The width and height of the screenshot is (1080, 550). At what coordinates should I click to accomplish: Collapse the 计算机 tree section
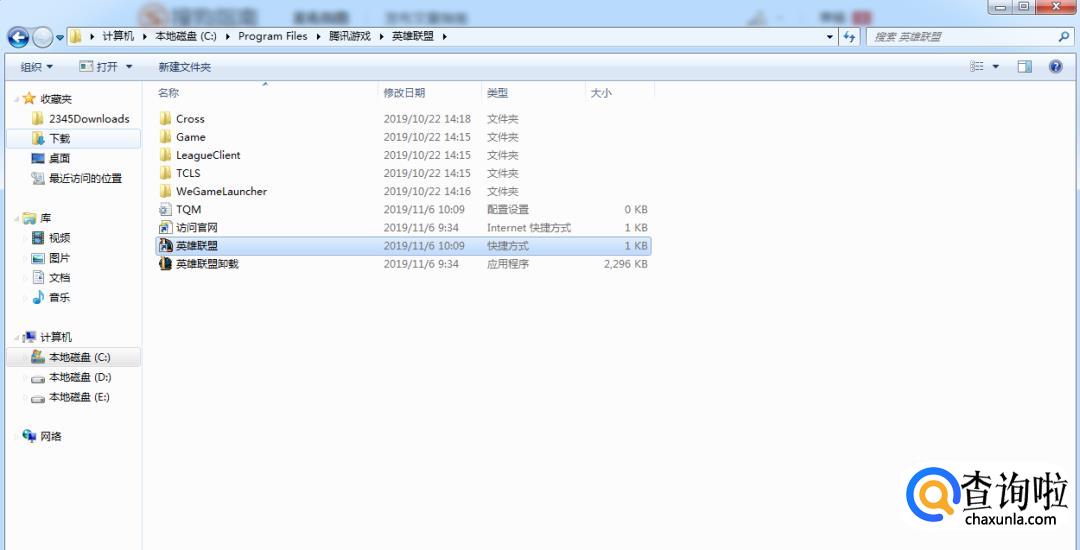(17, 337)
